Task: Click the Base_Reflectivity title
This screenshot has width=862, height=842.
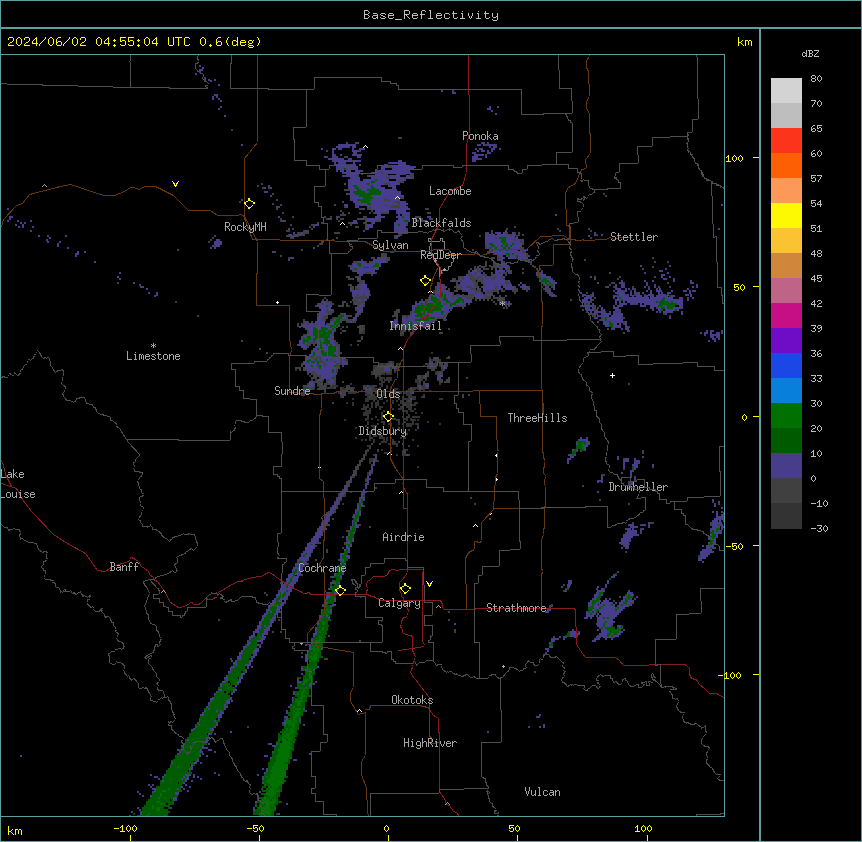Action: 431,15
